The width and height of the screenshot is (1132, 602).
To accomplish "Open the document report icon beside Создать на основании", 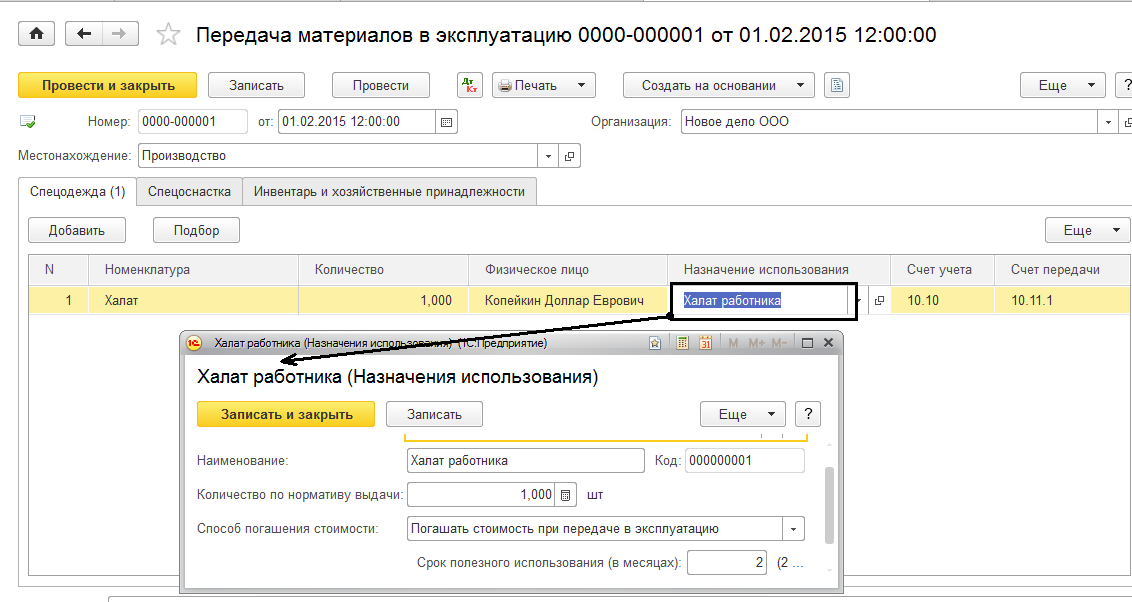I will 837,86.
